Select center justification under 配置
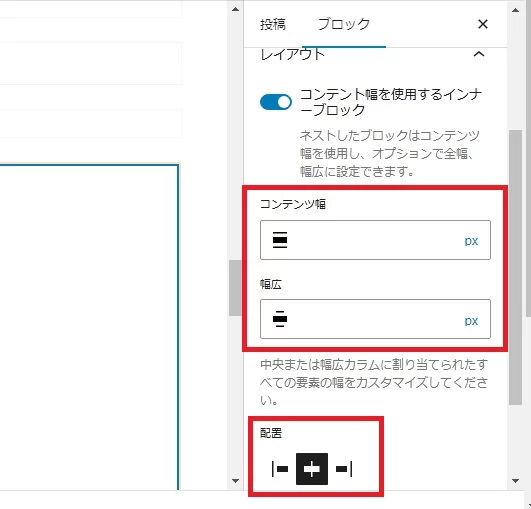 [x=312, y=469]
